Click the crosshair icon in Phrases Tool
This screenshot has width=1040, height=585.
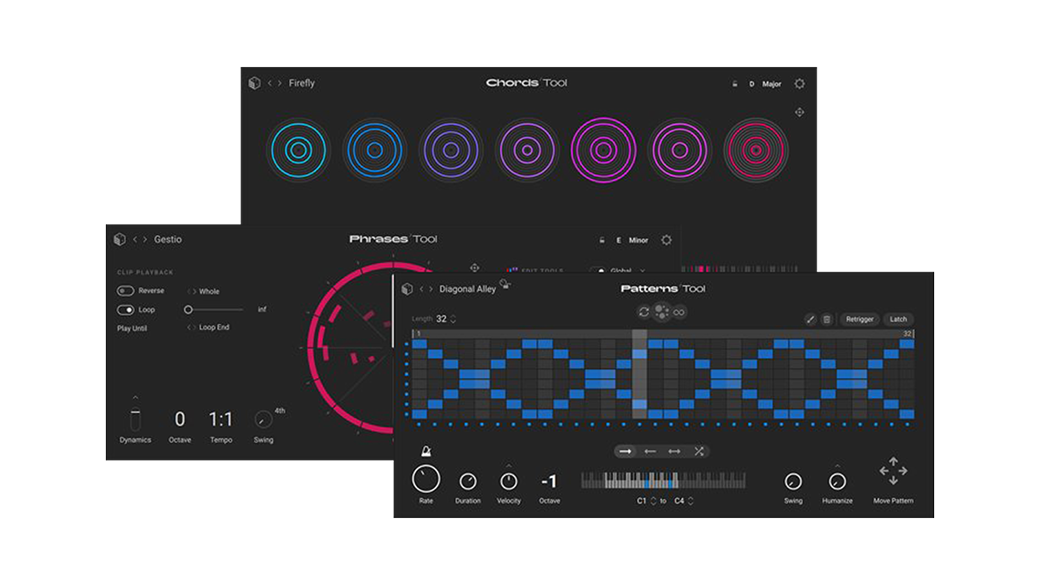474,268
